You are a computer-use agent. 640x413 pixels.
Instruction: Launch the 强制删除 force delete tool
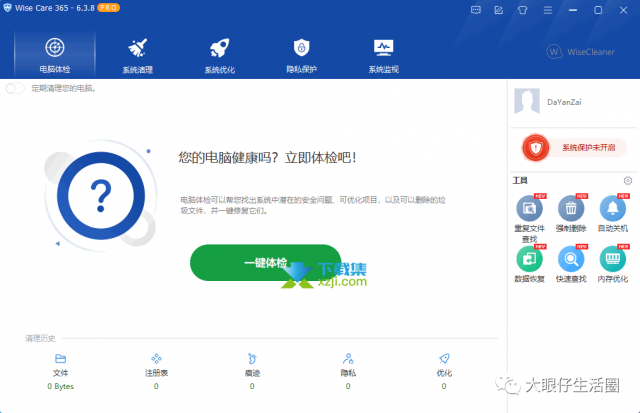click(x=571, y=214)
